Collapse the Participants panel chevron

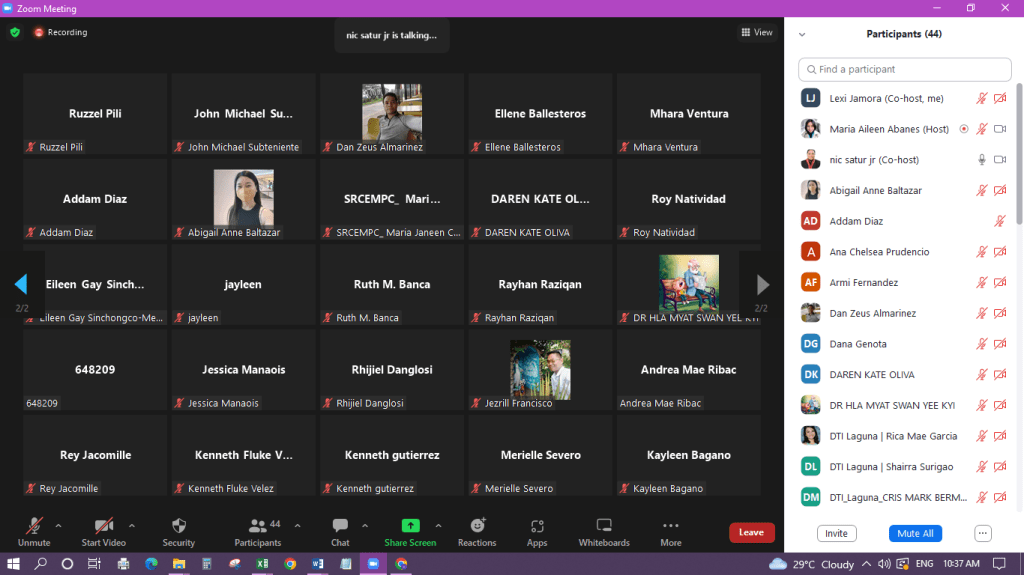pos(801,34)
